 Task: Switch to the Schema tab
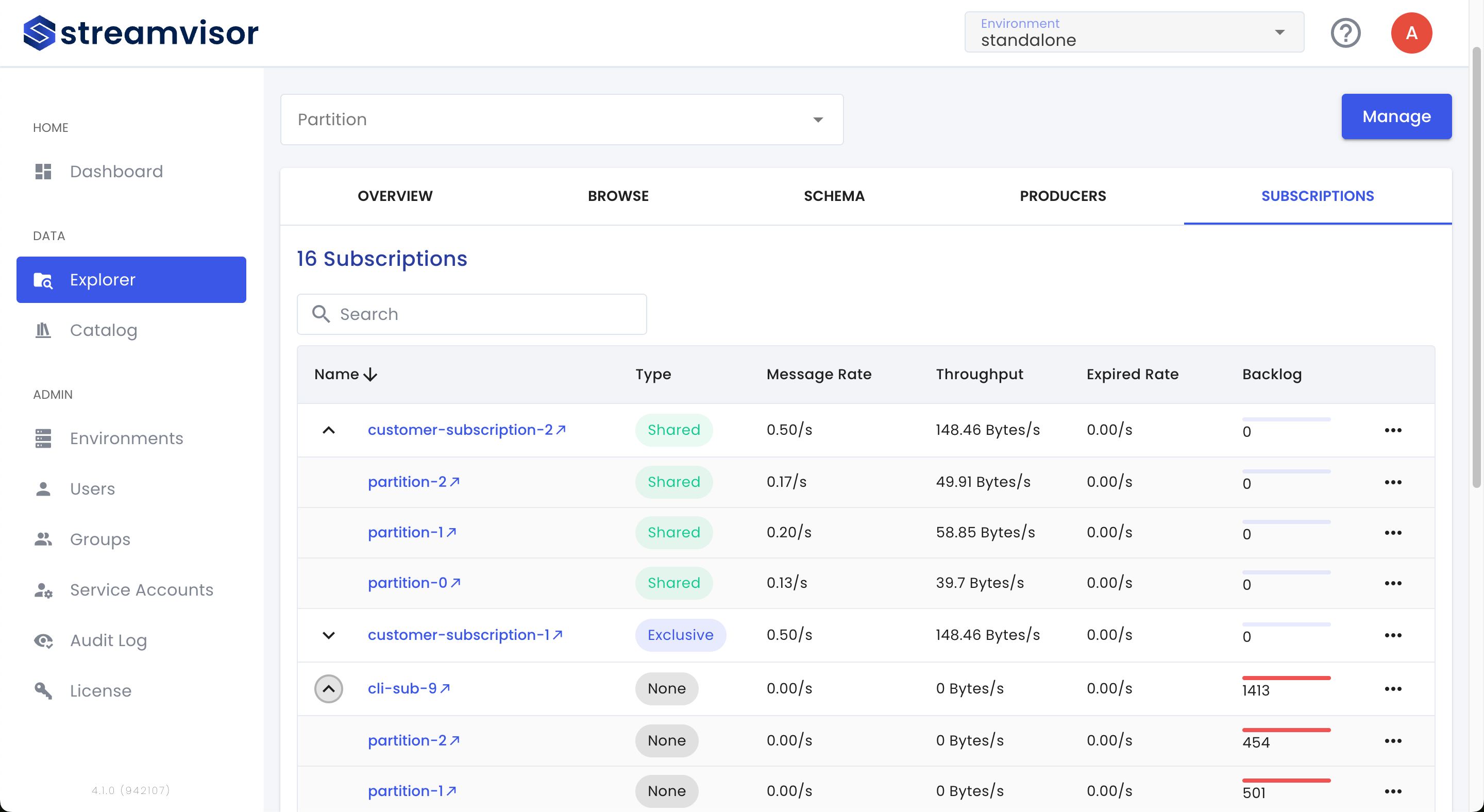point(834,196)
